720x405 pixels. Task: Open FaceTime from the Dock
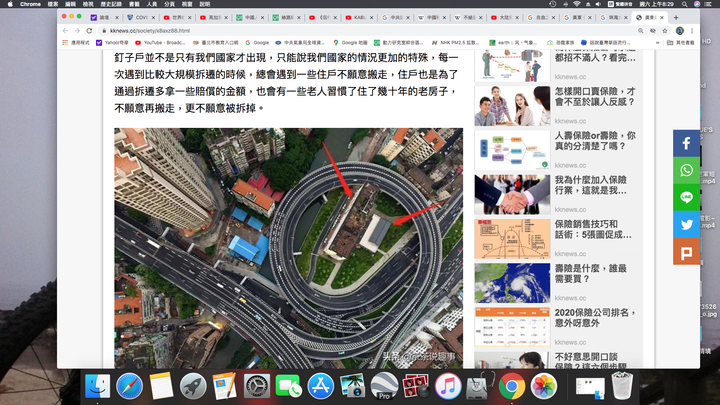click(289, 386)
